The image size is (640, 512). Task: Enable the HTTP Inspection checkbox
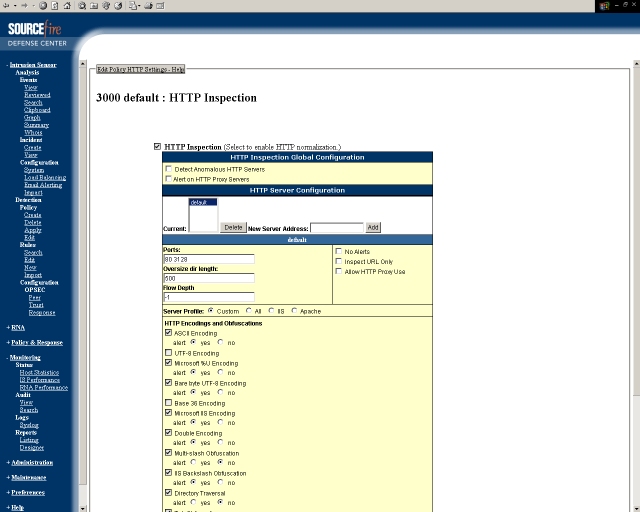point(157,146)
